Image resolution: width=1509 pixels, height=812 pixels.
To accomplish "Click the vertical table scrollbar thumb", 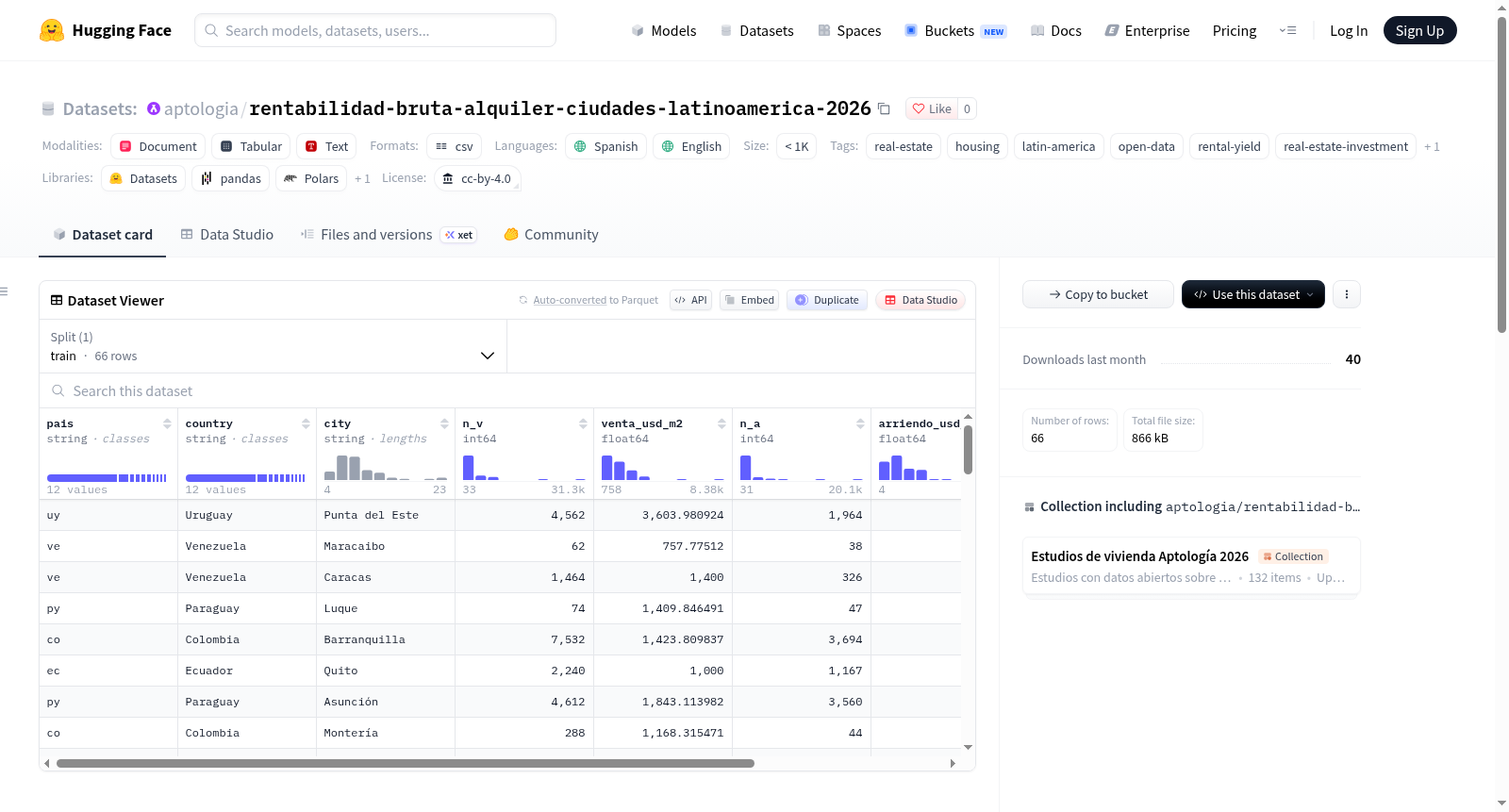I will click(968, 450).
